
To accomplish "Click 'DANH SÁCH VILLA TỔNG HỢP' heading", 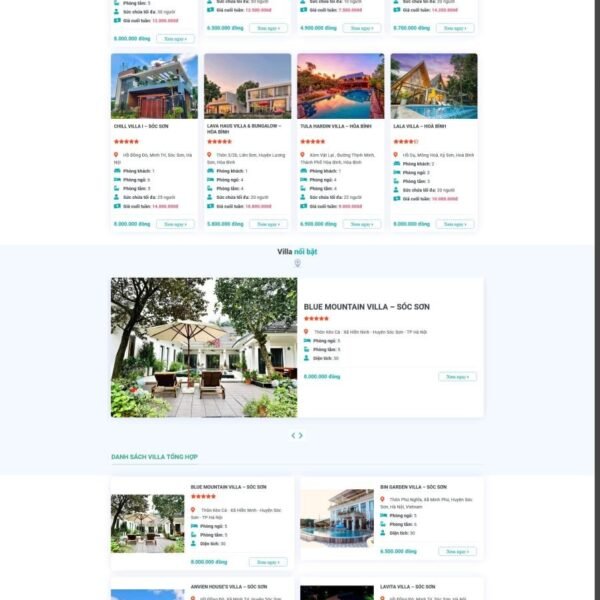I will pyautogui.click(x=154, y=457).
